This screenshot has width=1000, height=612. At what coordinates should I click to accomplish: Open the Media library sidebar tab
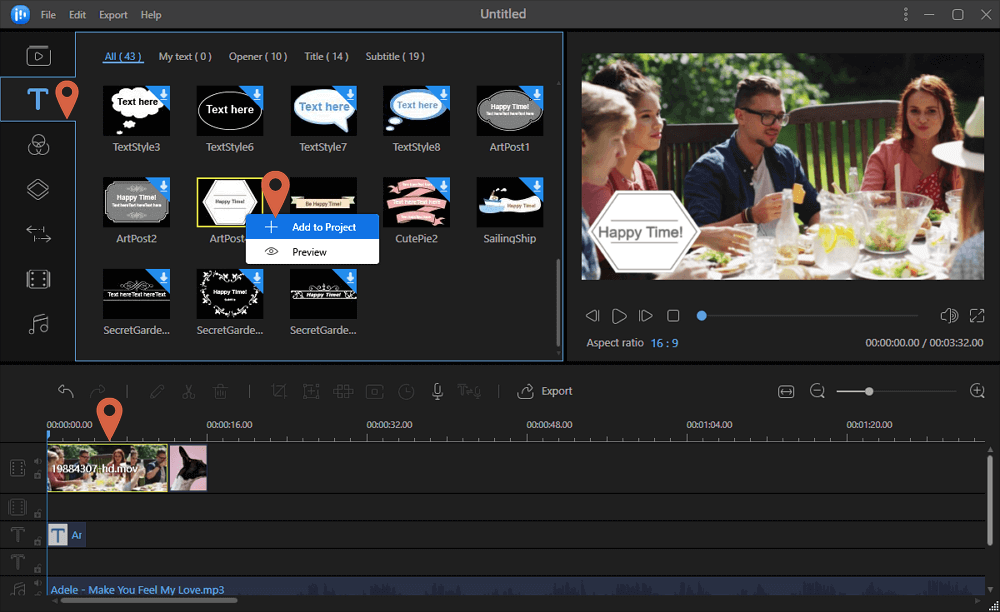38,56
